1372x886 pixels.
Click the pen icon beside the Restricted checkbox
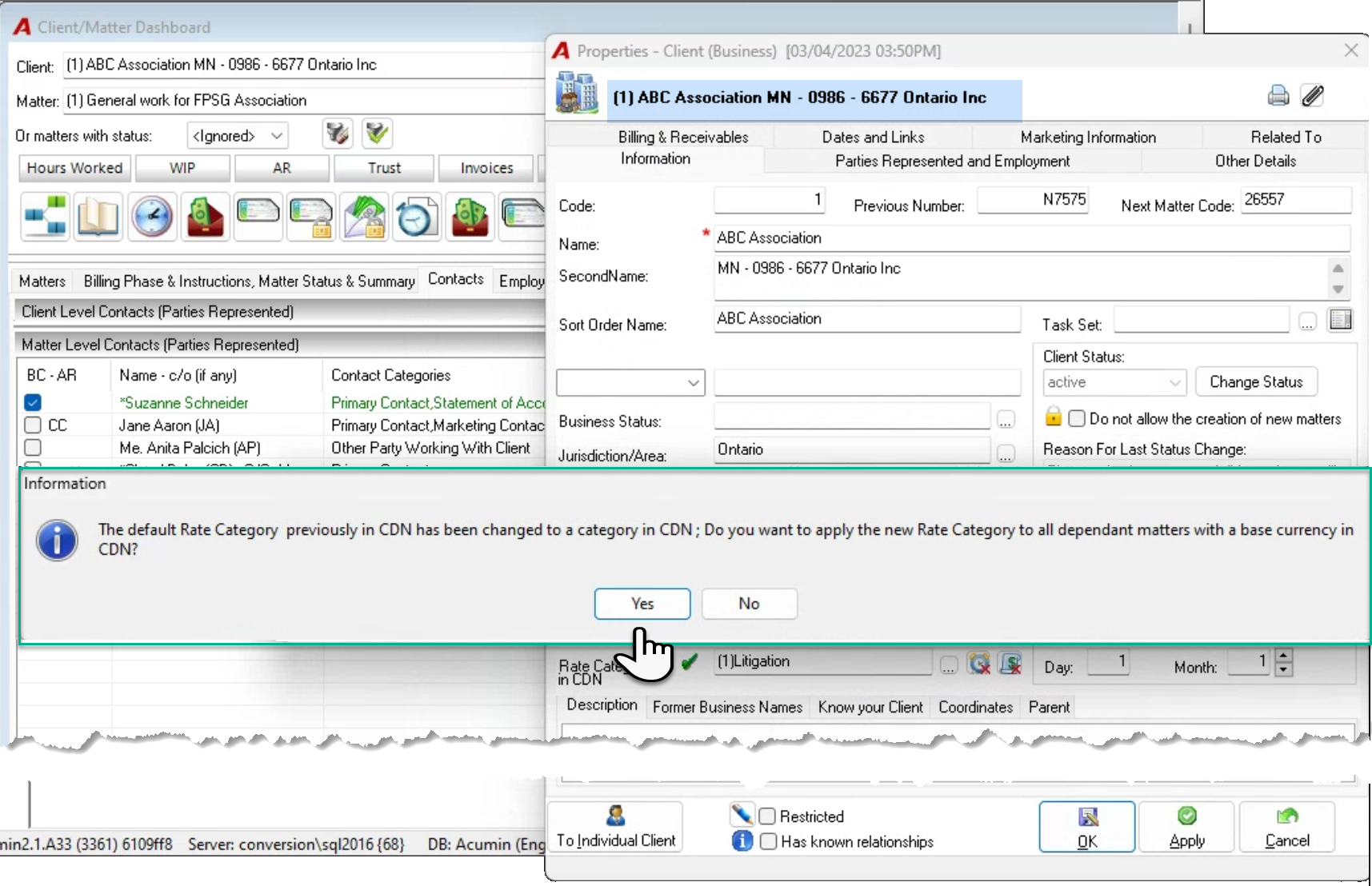point(742,815)
